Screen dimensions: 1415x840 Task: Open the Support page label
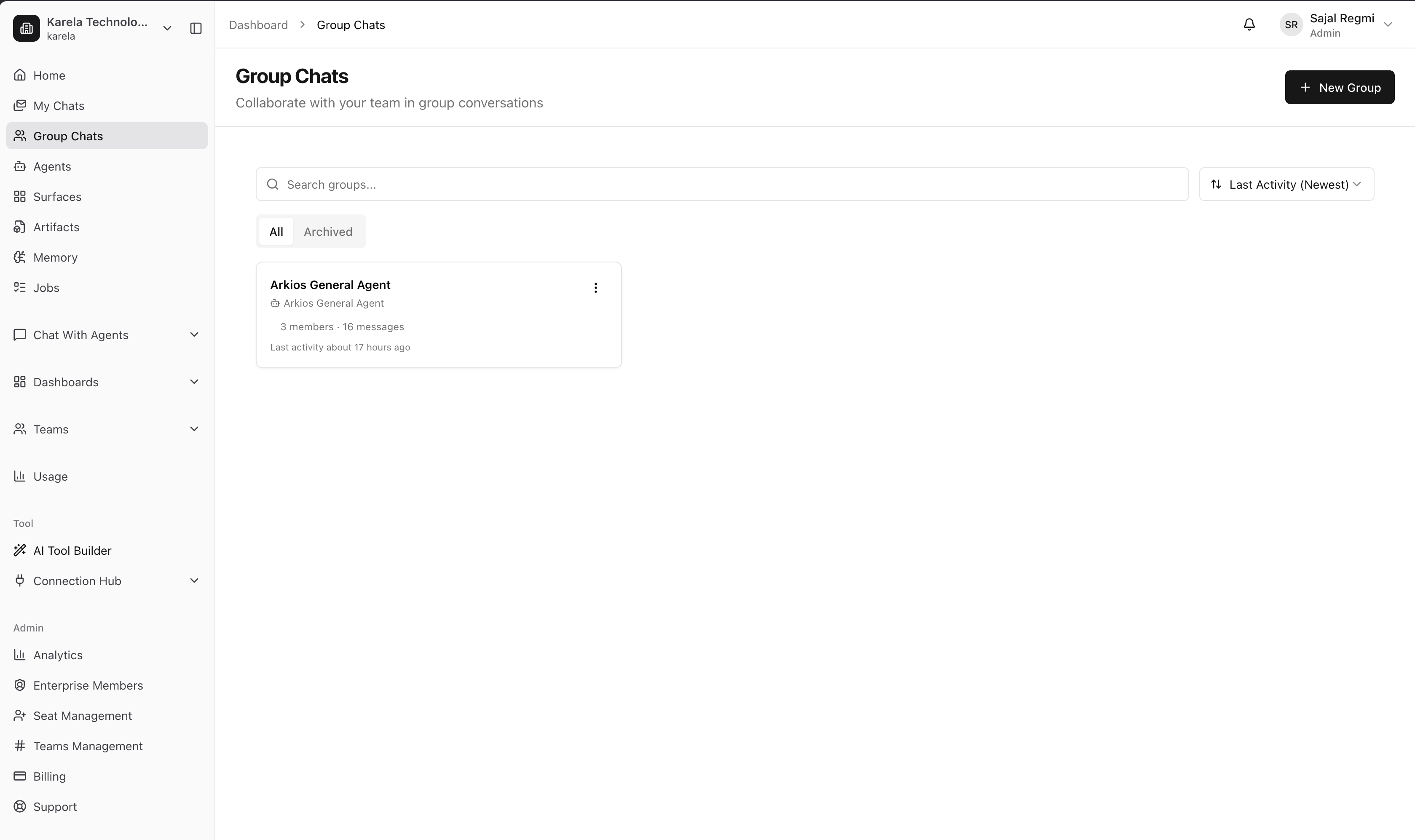coord(55,807)
